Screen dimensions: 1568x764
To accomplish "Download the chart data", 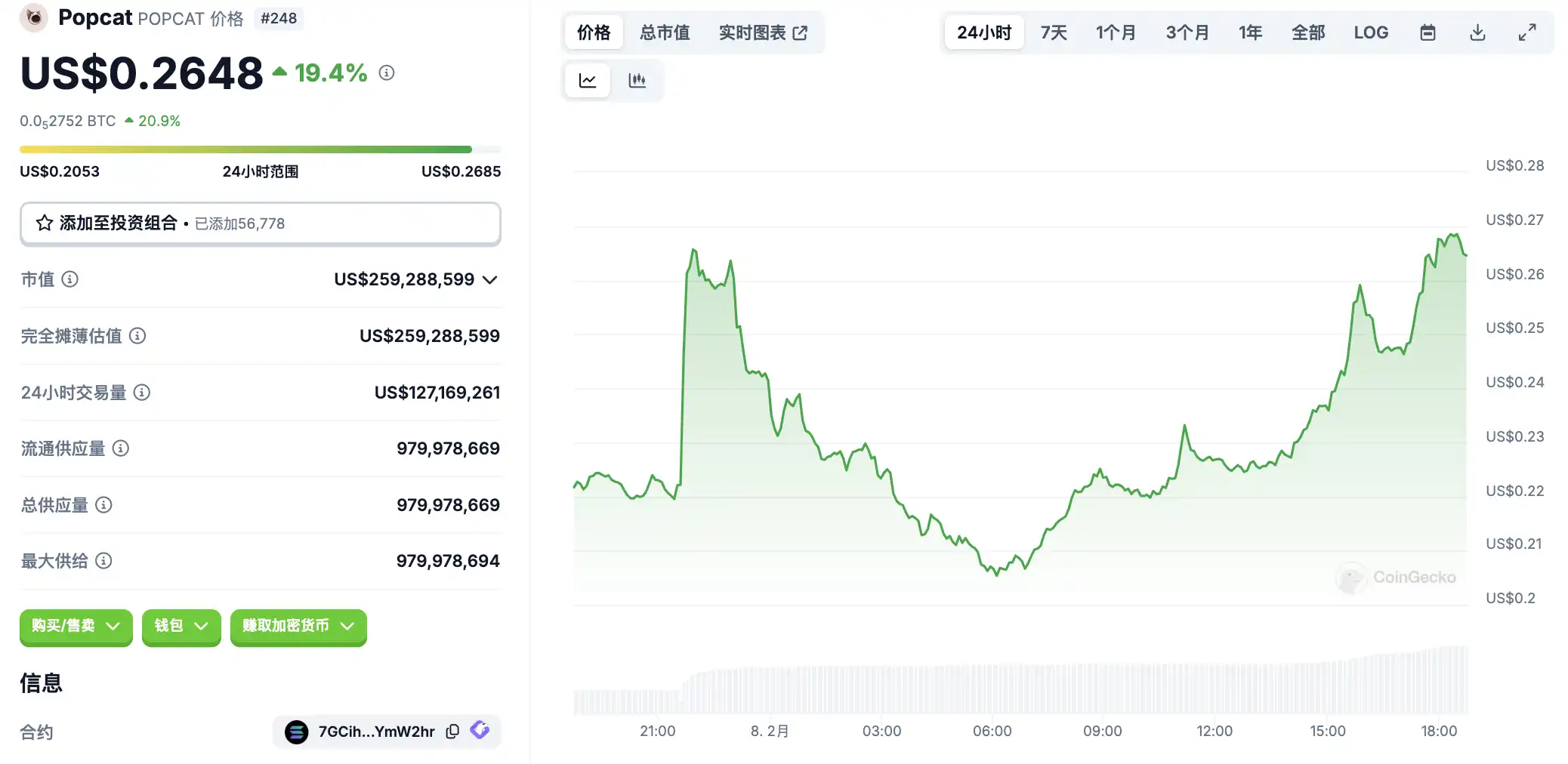I will [x=1477, y=32].
